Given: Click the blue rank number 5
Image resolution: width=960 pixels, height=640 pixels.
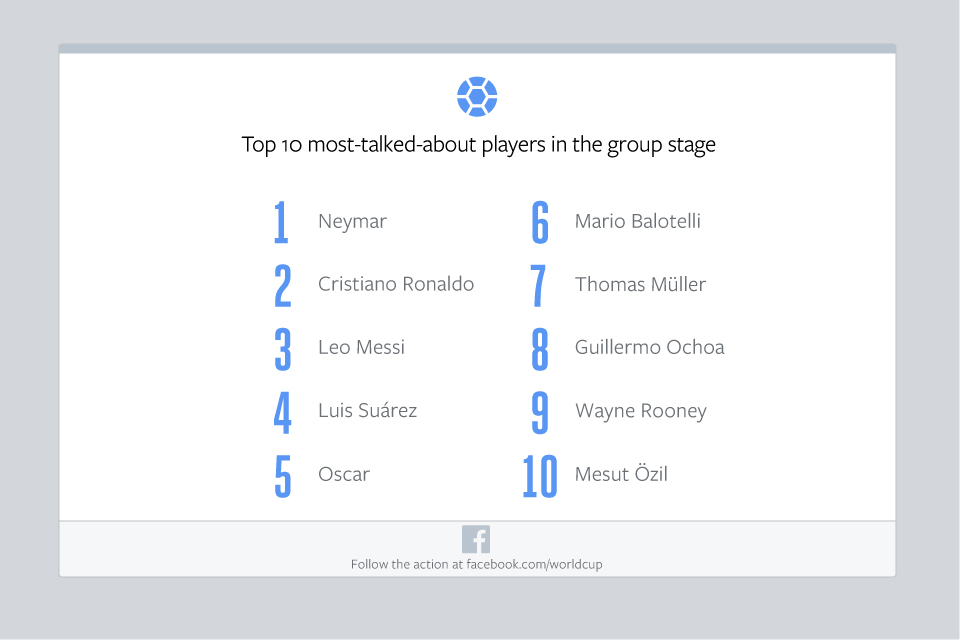Looking at the screenshot, I should point(283,475).
